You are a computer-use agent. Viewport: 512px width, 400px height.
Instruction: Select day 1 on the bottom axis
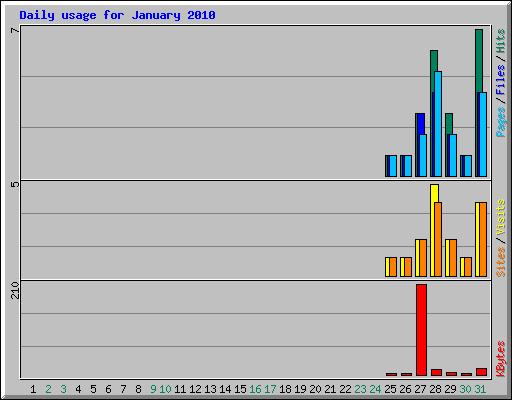coord(33,389)
